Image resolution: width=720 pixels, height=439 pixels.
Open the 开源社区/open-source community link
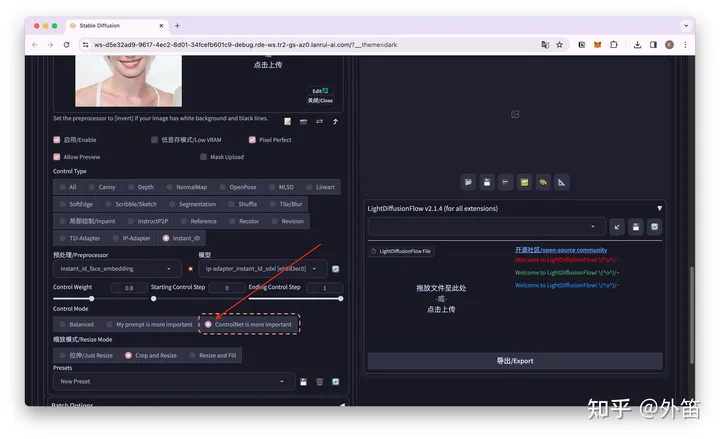point(561,250)
